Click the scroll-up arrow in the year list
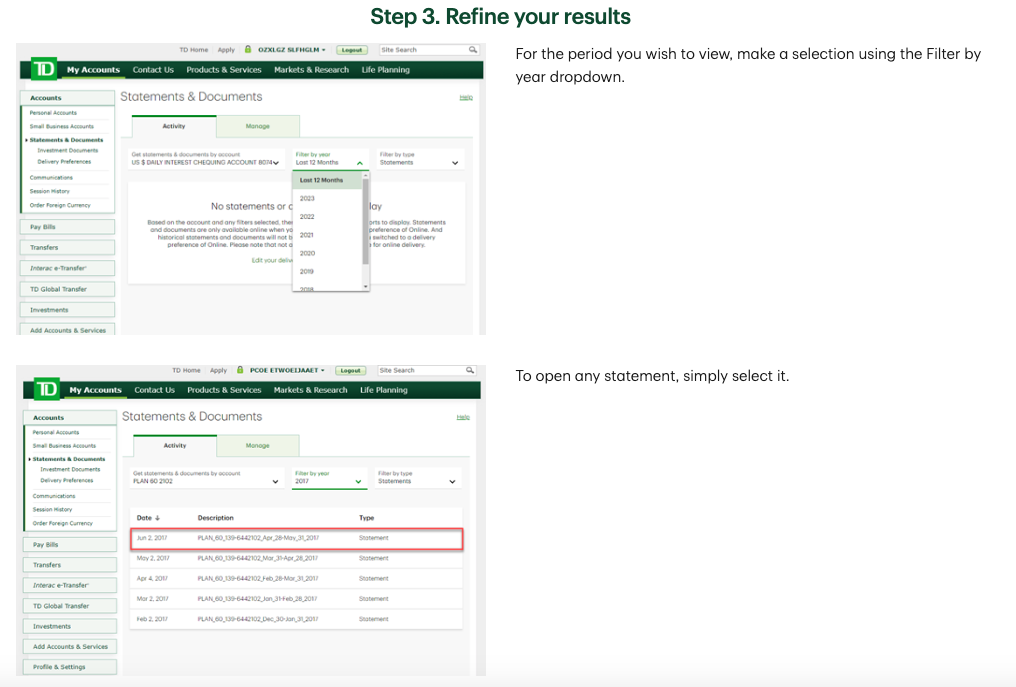The width and height of the screenshot is (1016, 687). pyautogui.click(x=365, y=176)
